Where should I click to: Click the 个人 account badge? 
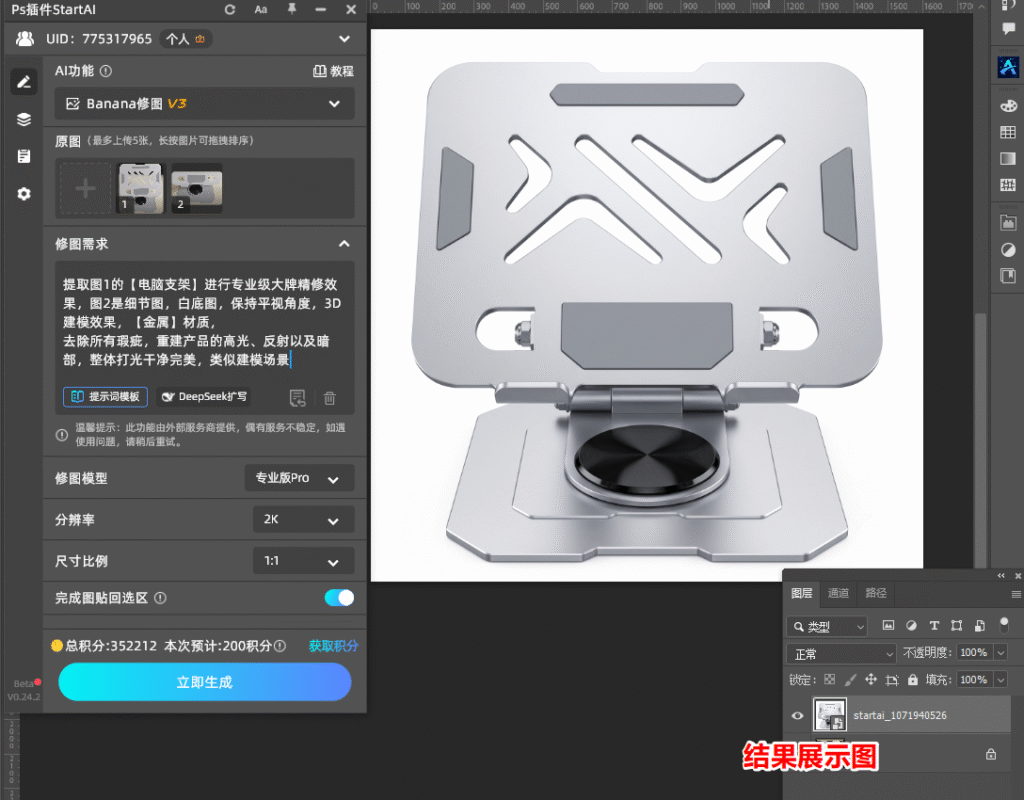[185, 39]
